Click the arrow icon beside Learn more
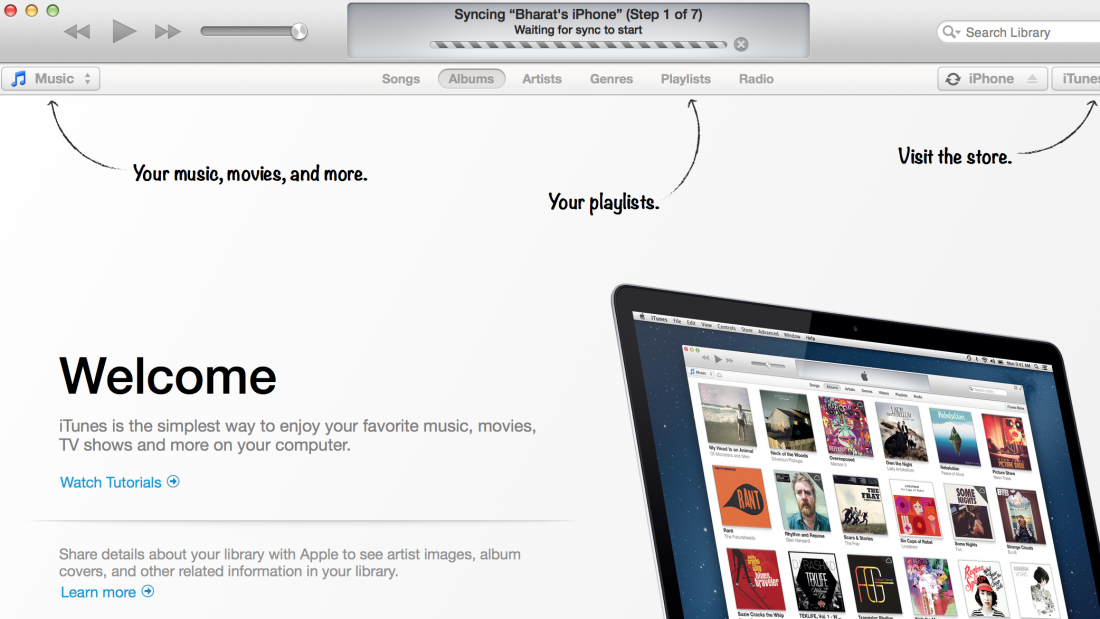The height and width of the screenshot is (619, 1100). (148, 591)
